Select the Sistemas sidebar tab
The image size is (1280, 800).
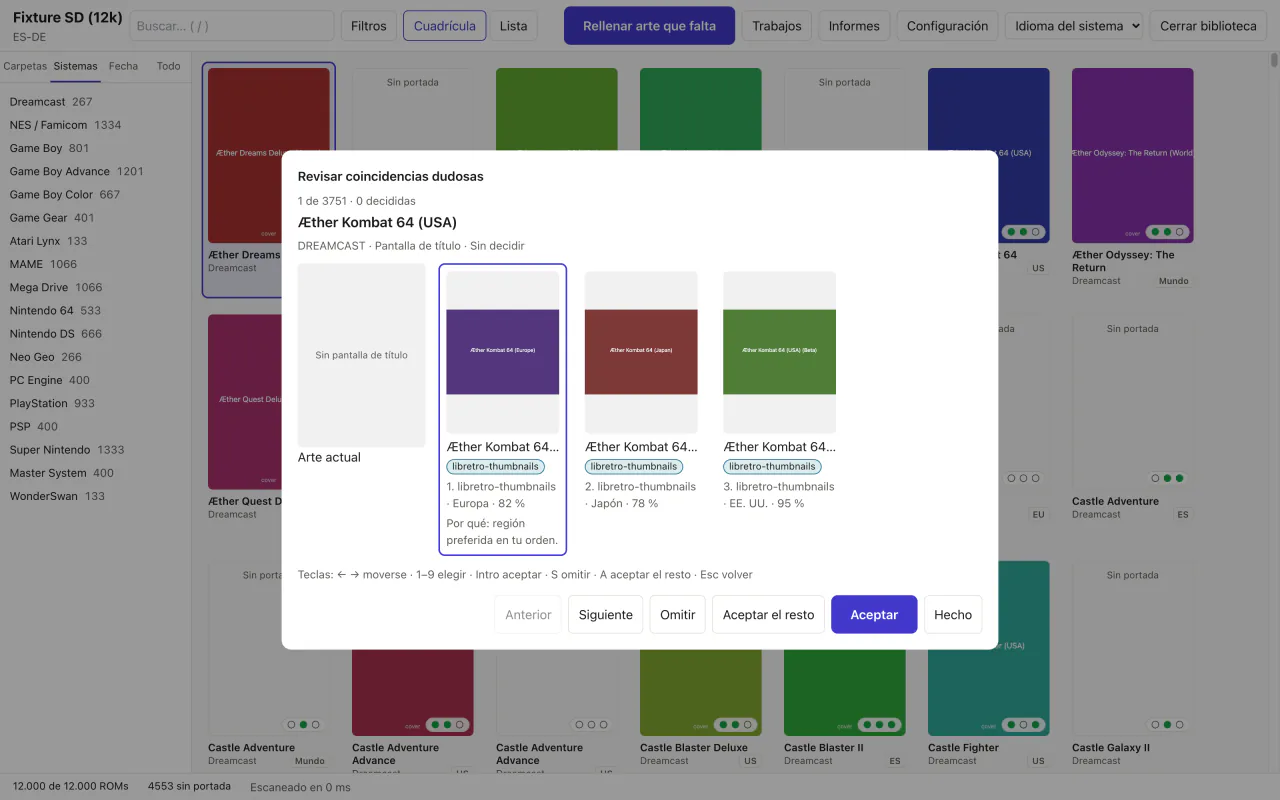[76, 66]
